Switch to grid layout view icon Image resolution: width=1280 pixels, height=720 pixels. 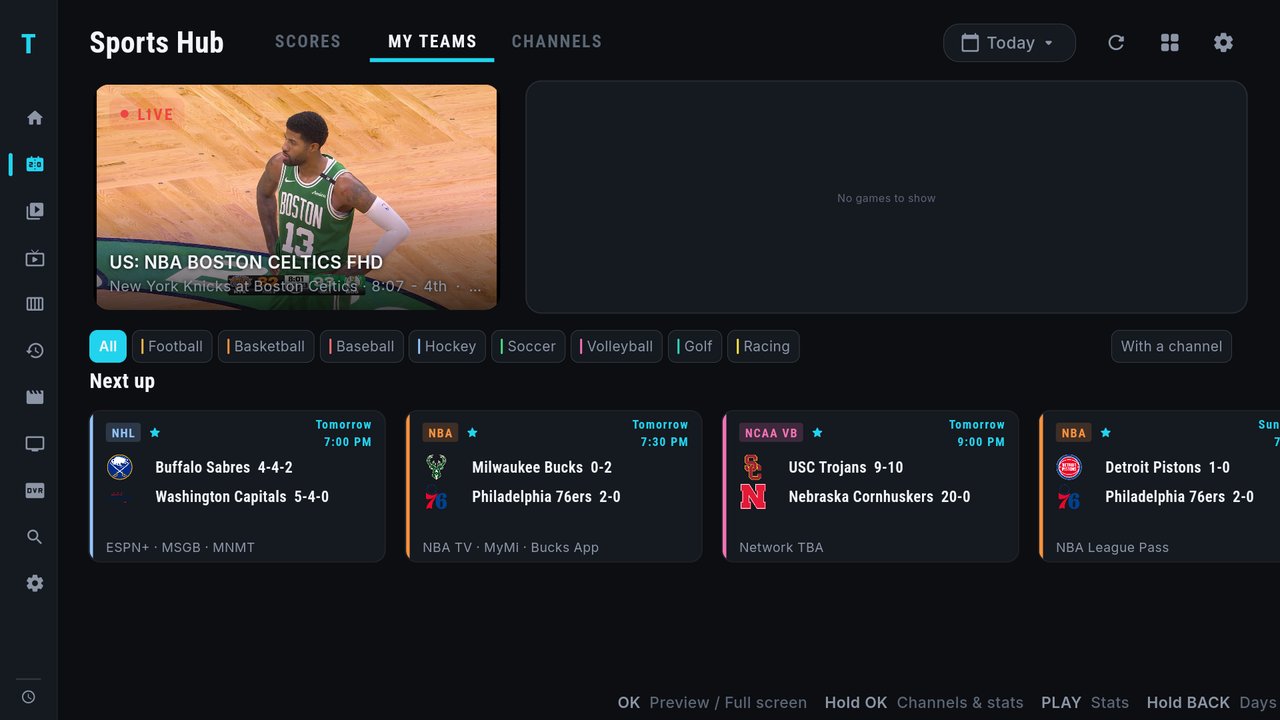1170,43
